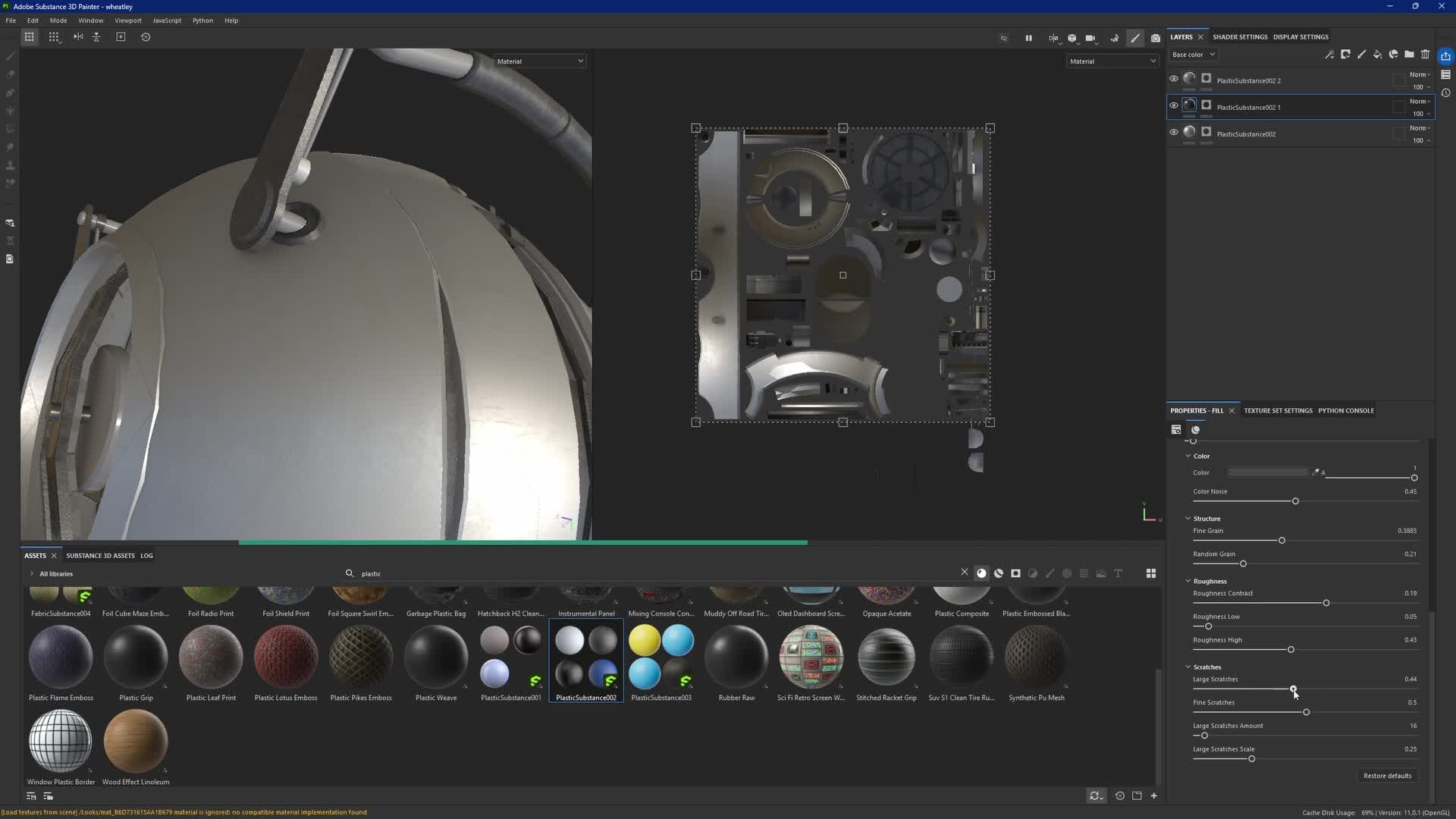
Task: Select the Eraser tool in the left toolbar
Action: (x=10, y=74)
